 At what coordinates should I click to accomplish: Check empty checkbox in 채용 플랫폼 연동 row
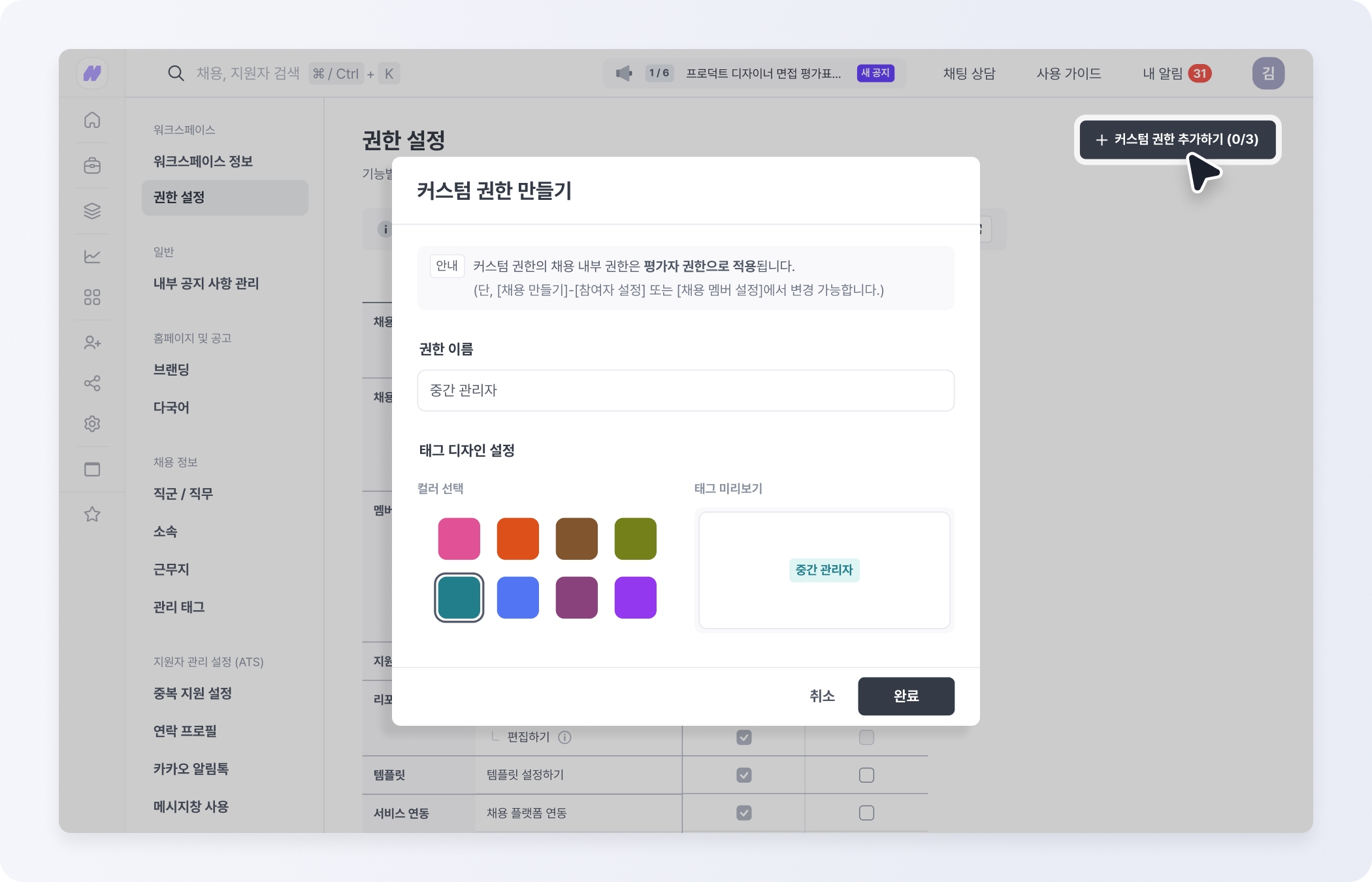[866, 813]
